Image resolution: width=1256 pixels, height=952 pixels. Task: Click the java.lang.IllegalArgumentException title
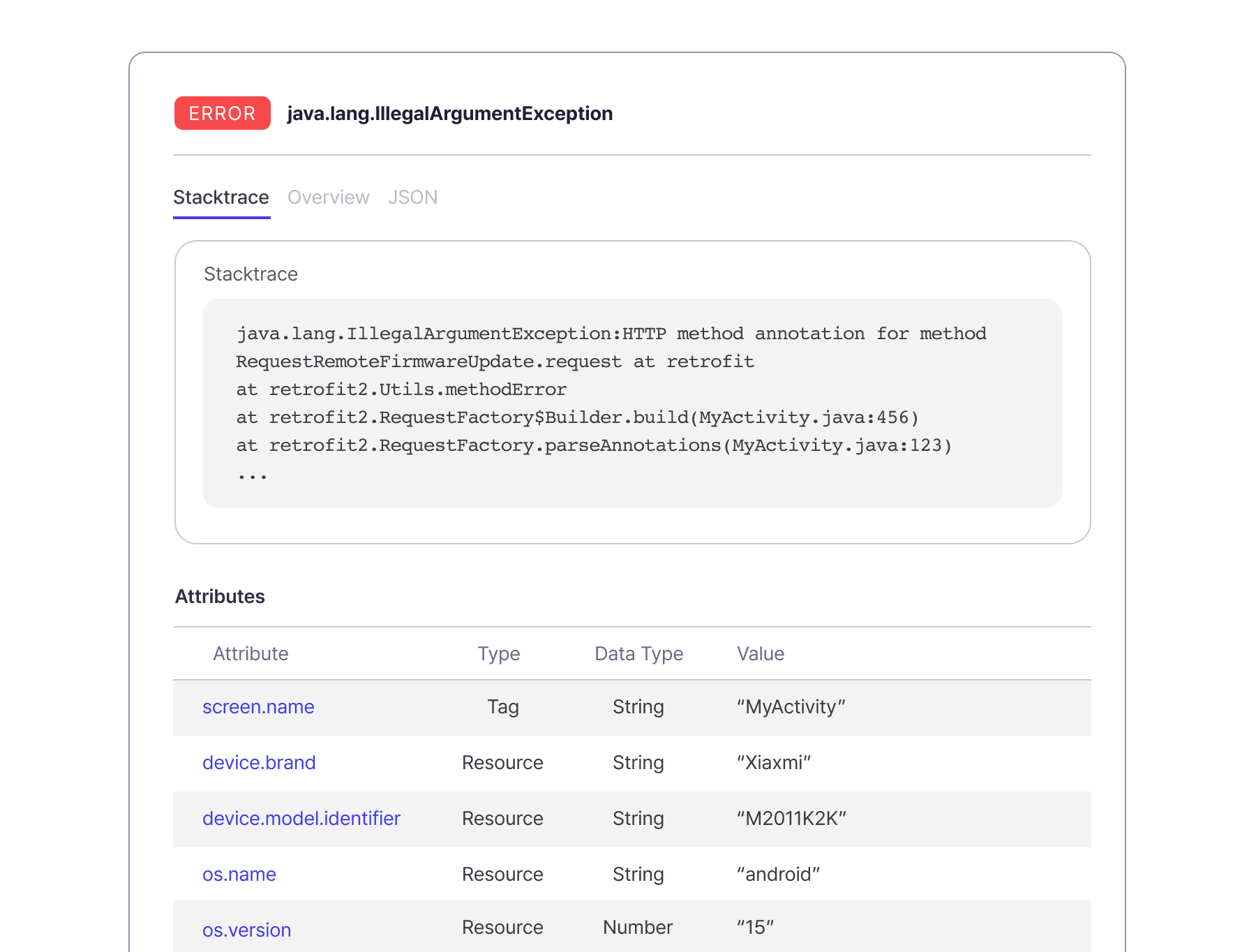[x=450, y=113]
